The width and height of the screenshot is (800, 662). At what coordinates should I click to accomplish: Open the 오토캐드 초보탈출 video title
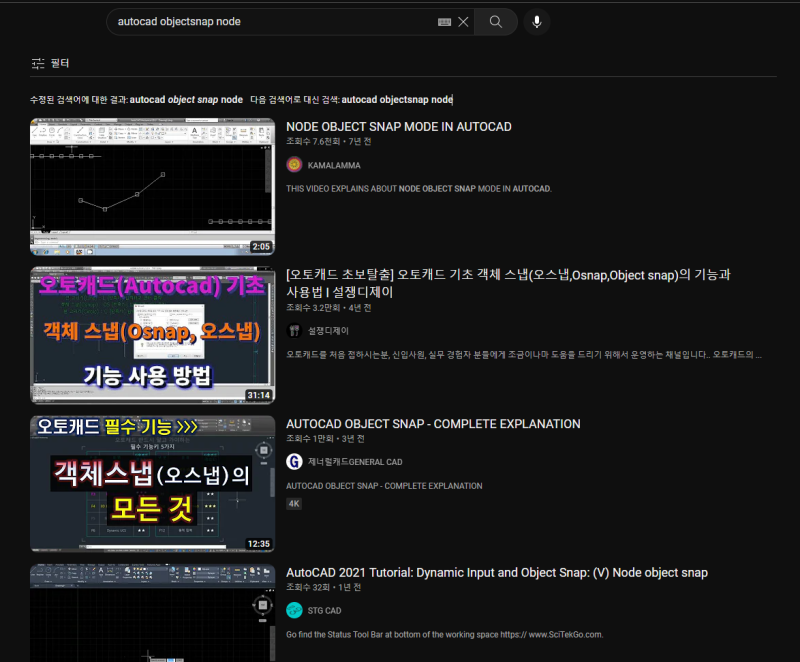coord(508,283)
